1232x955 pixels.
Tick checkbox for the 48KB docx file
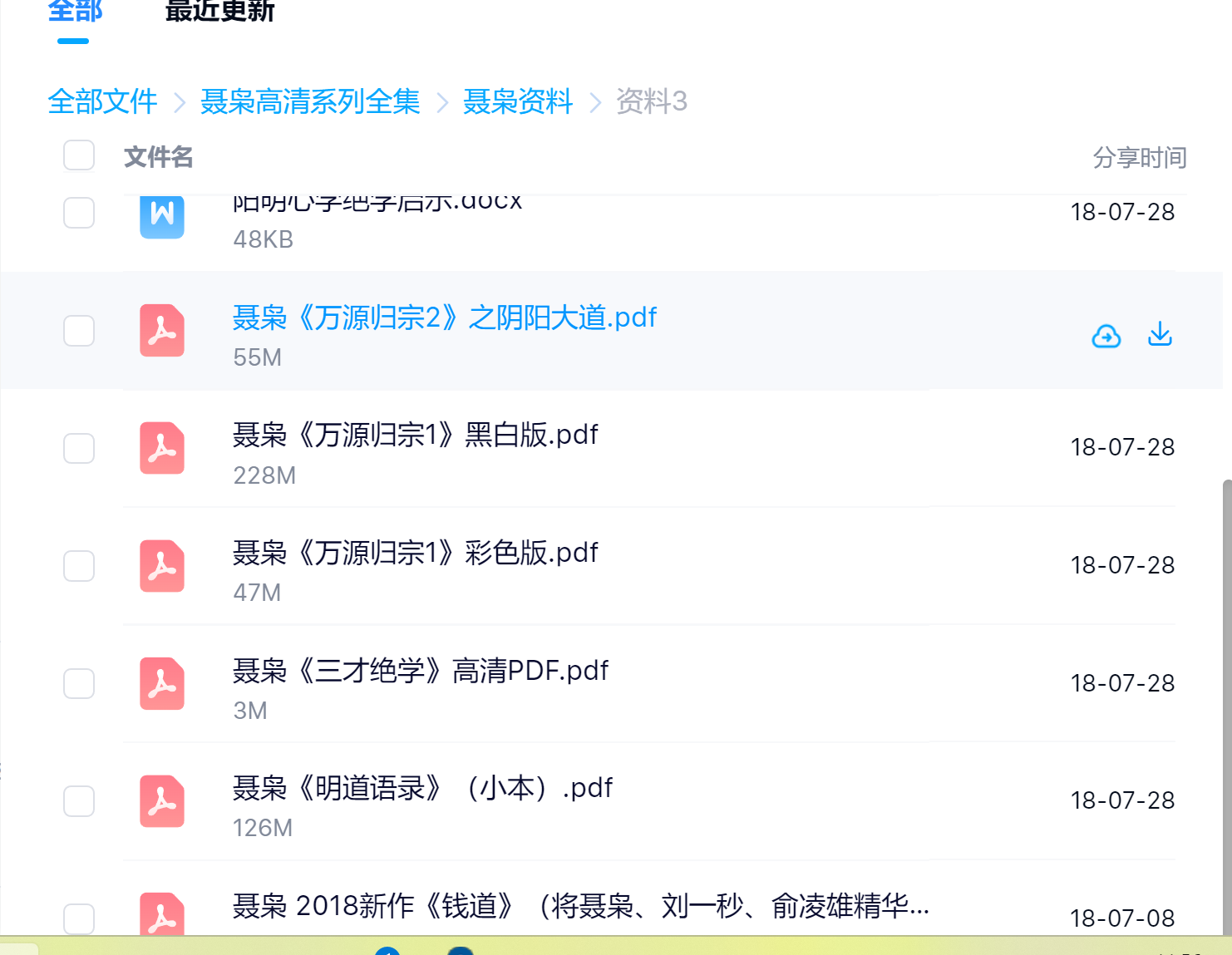coord(79,213)
